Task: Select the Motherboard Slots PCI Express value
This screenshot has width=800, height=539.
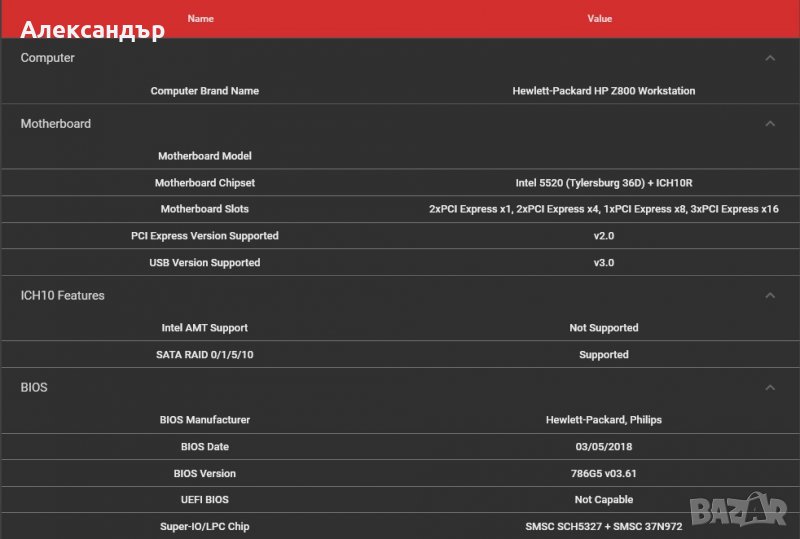Action: coord(603,209)
